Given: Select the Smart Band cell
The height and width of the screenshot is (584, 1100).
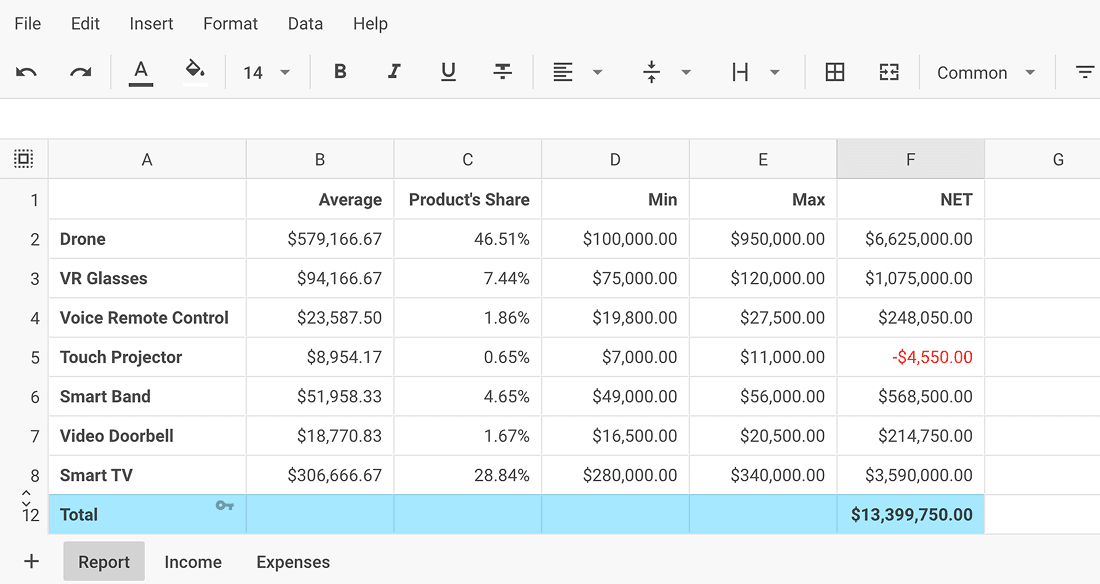Looking at the screenshot, I should click(147, 397).
